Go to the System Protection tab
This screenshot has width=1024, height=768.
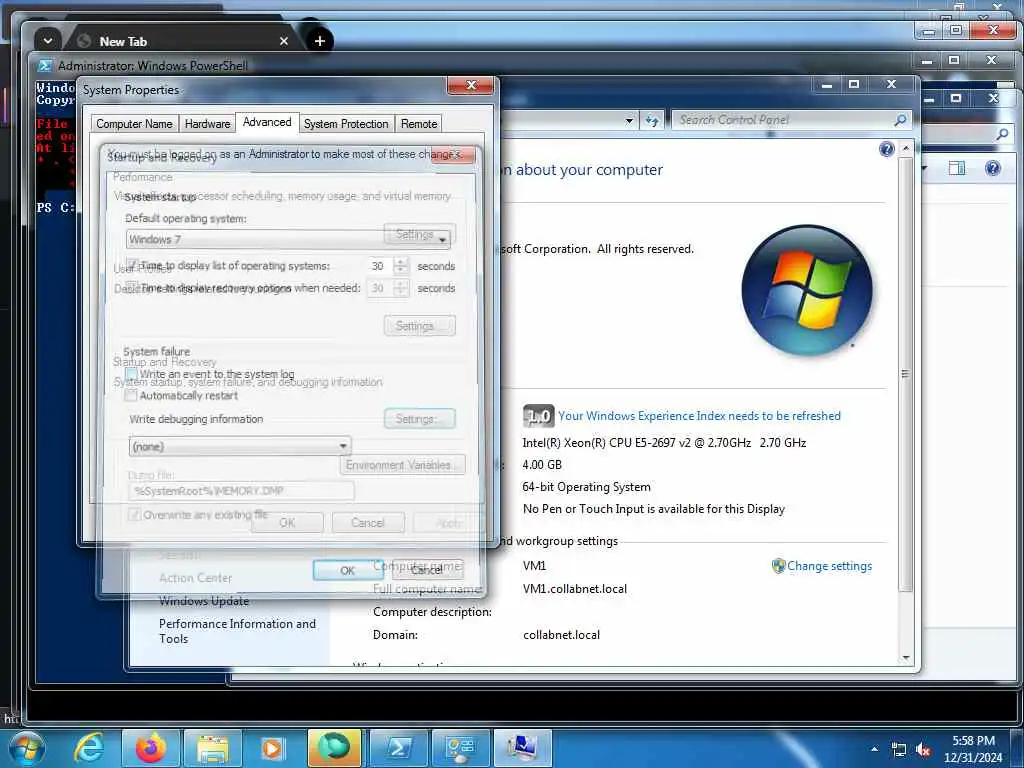tap(346, 123)
